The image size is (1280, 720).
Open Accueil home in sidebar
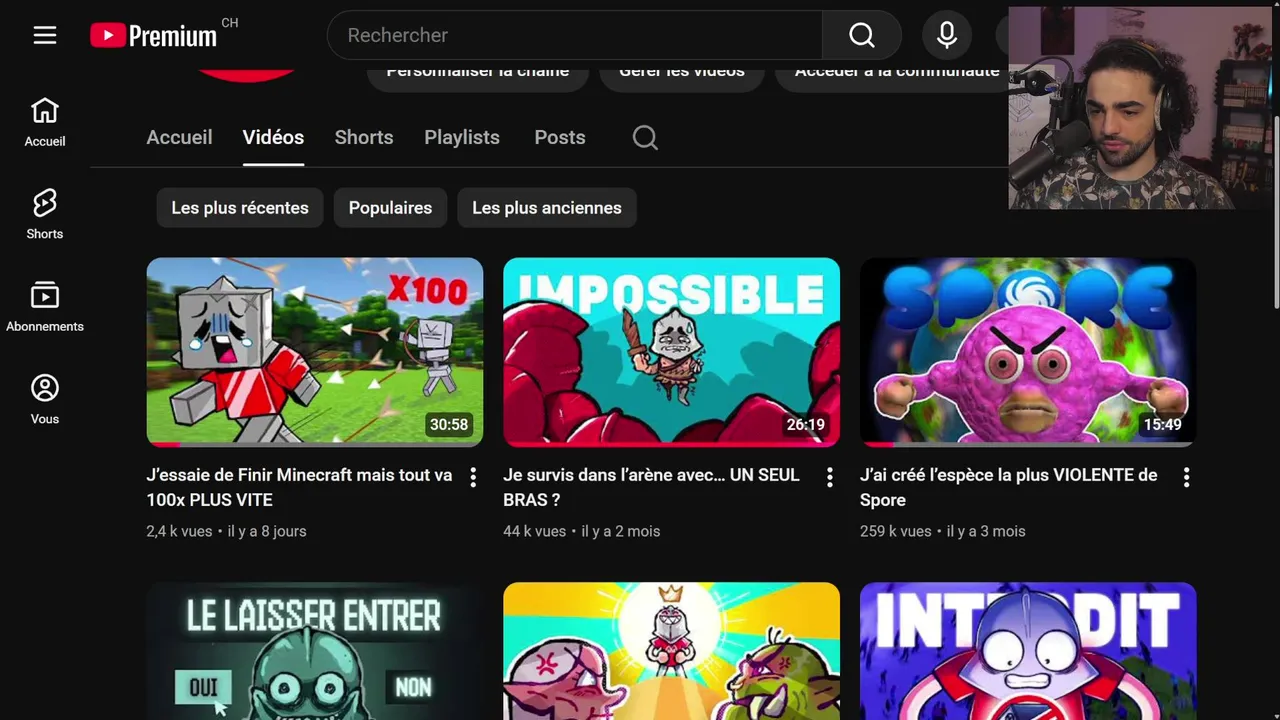pos(45,123)
